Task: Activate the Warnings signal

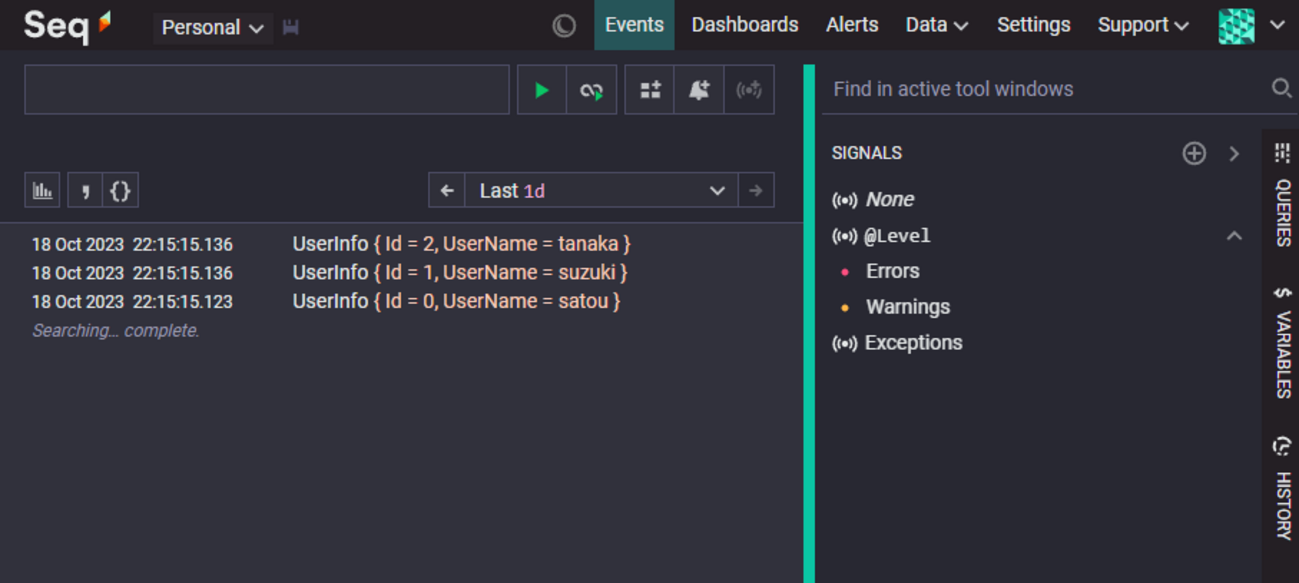Action: click(x=907, y=307)
